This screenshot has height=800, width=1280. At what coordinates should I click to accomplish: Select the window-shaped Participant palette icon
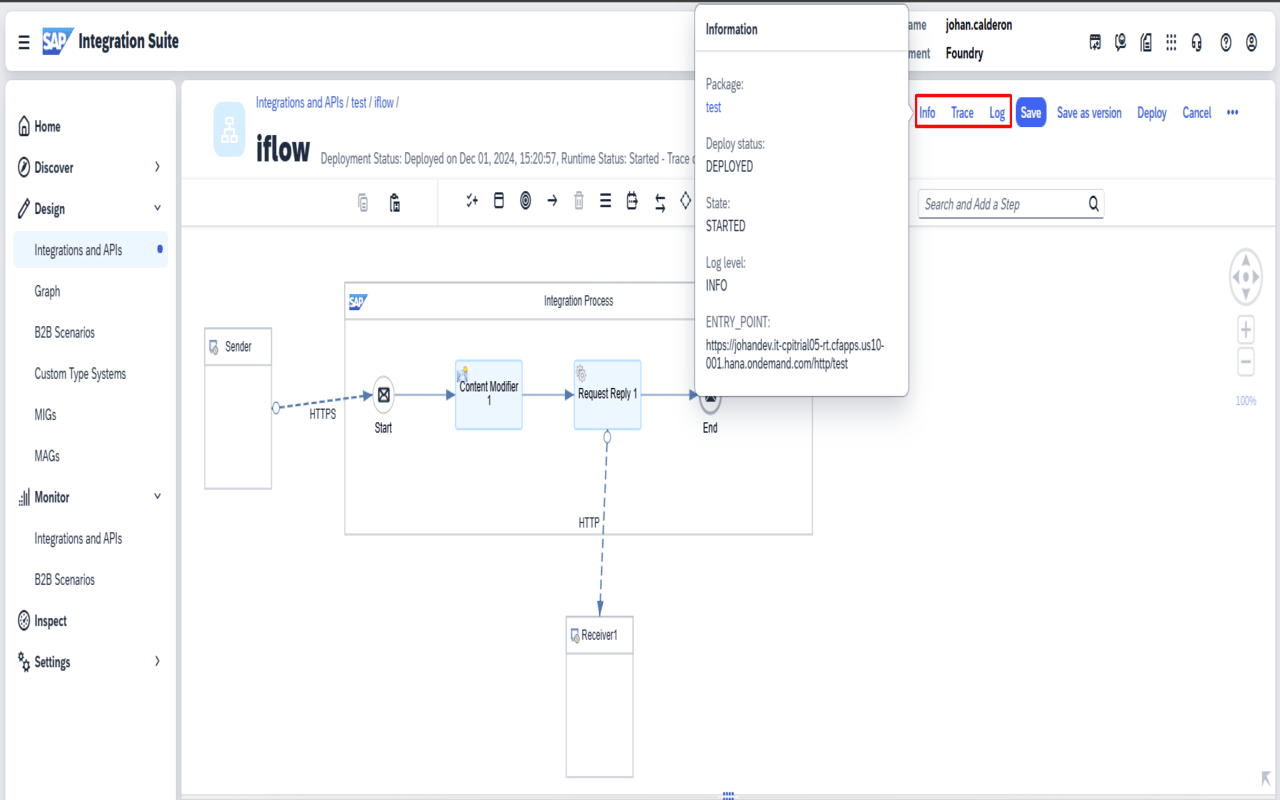pyautogui.click(x=499, y=201)
